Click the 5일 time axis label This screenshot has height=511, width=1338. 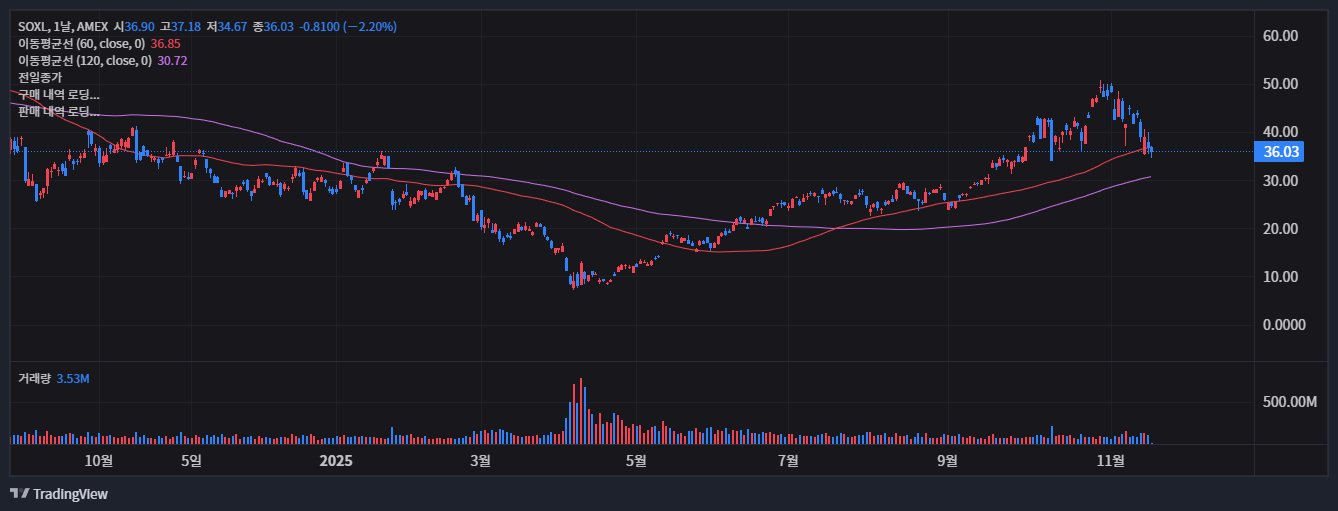click(191, 460)
